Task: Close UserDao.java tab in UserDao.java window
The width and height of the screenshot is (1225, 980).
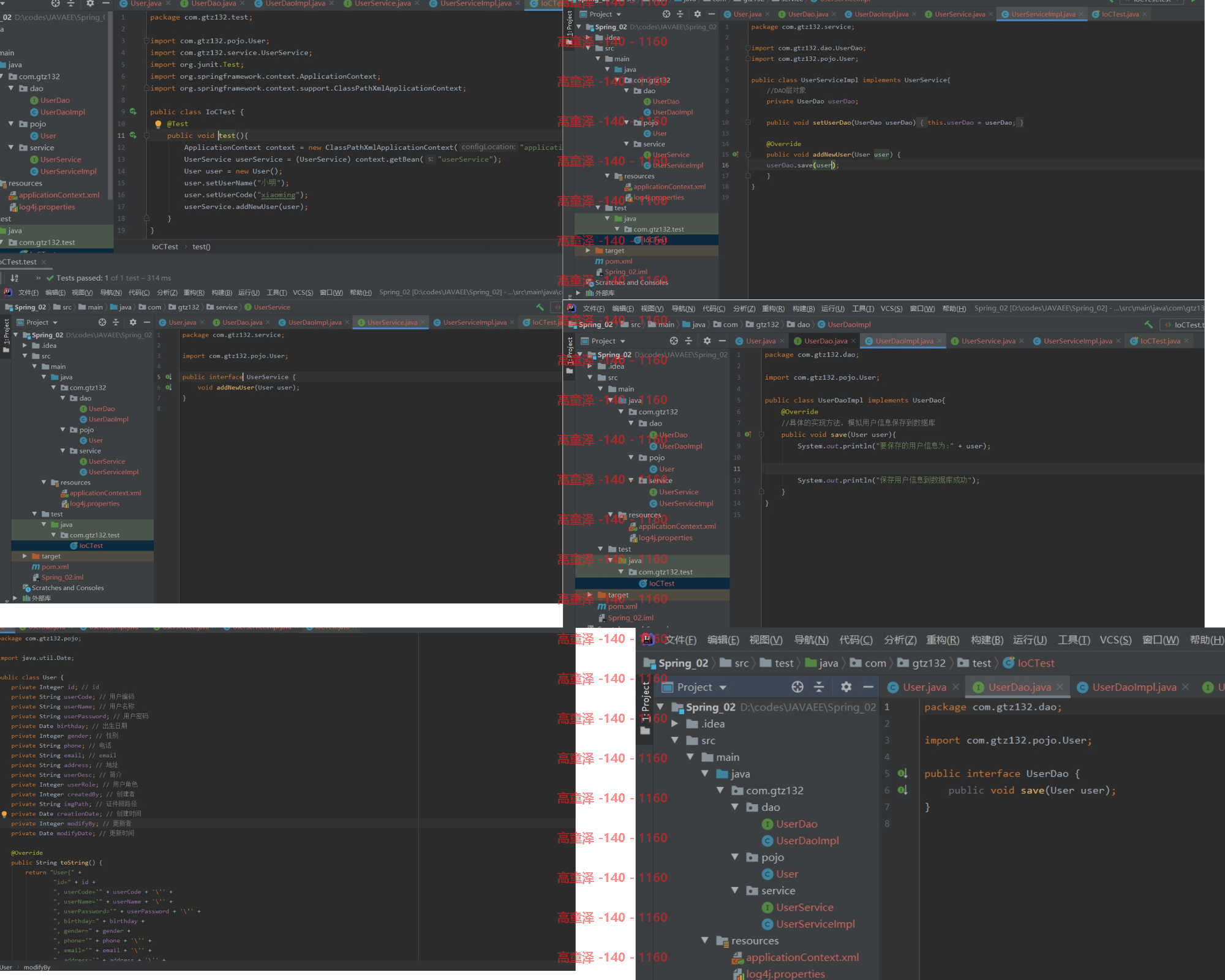Action: coord(1060,687)
